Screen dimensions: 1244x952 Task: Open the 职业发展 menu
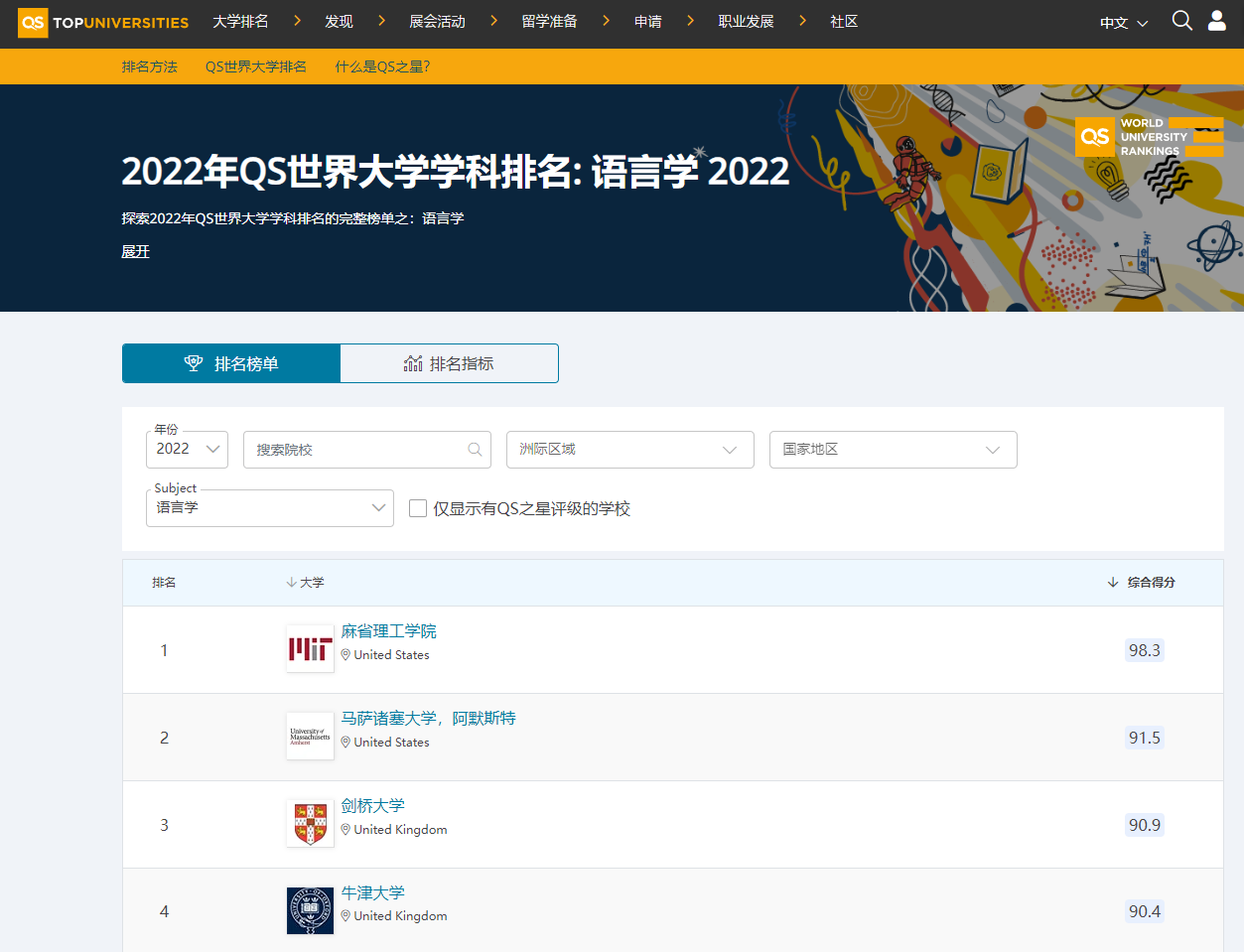[x=746, y=21]
